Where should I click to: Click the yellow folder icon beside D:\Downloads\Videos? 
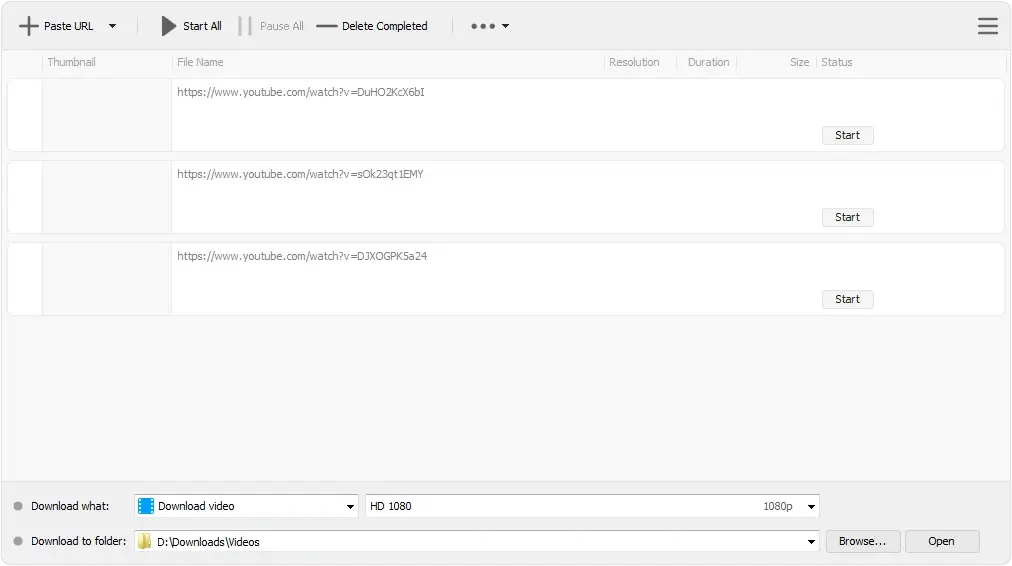point(145,541)
